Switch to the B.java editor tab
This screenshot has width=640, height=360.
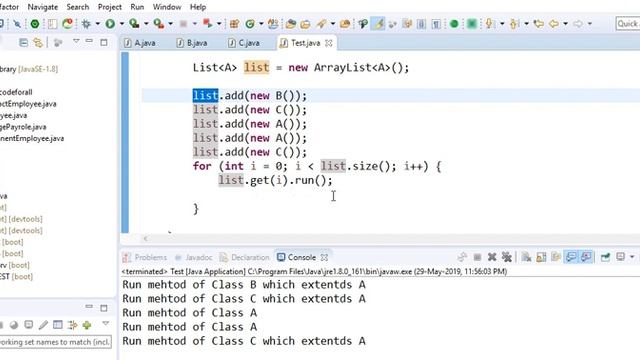pyautogui.click(x=192, y=43)
